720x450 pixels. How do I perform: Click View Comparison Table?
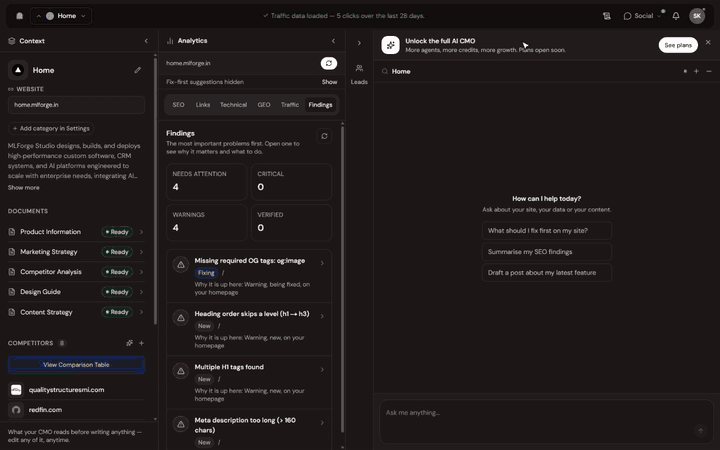pos(76,365)
